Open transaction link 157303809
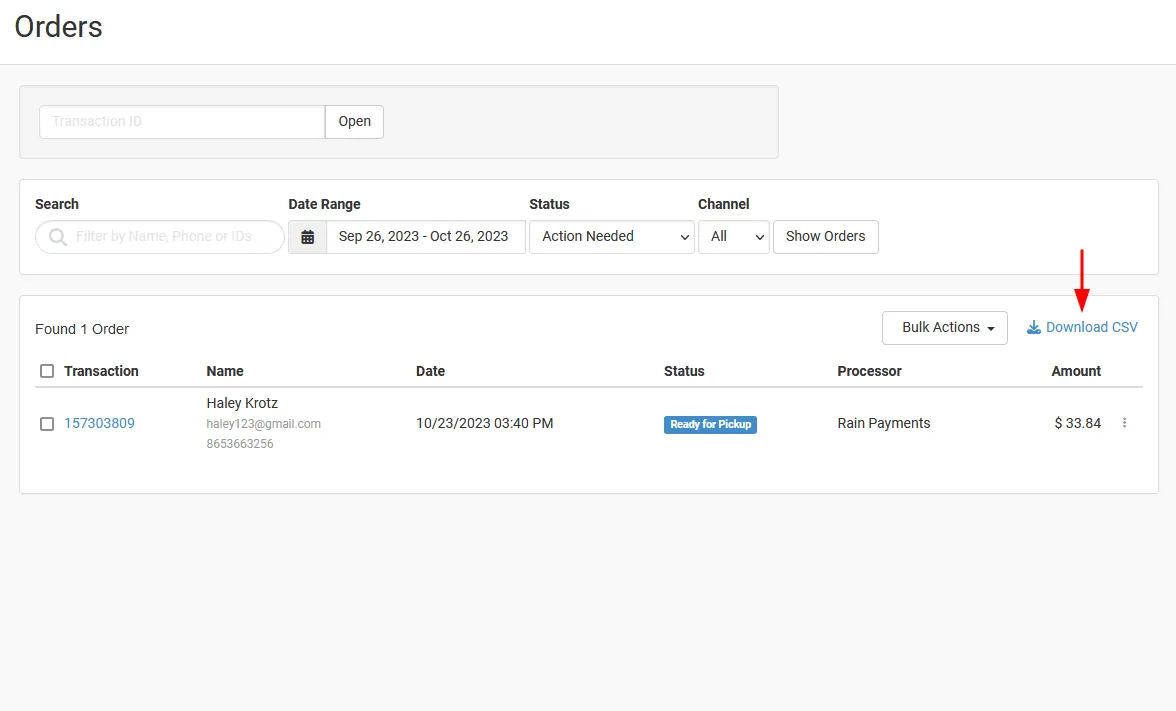The image size is (1176, 711). click(x=99, y=423)
